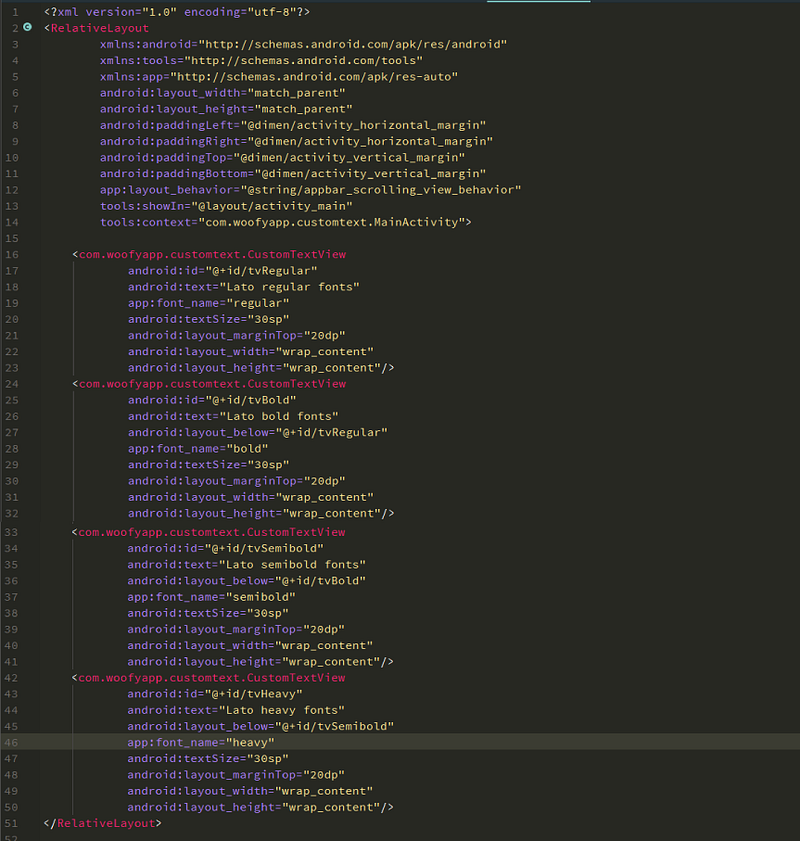Click the android:paddingRight attribute line
The width and height of the screenshot is (800, 841).
[x=297, y=141]
